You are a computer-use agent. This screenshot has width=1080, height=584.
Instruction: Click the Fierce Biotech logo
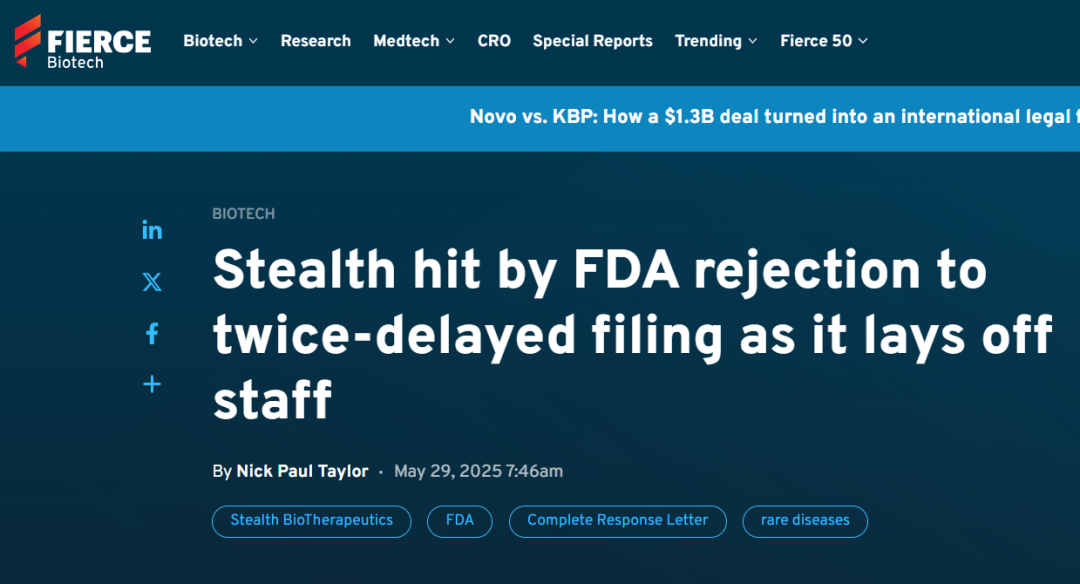click(82, 41)
